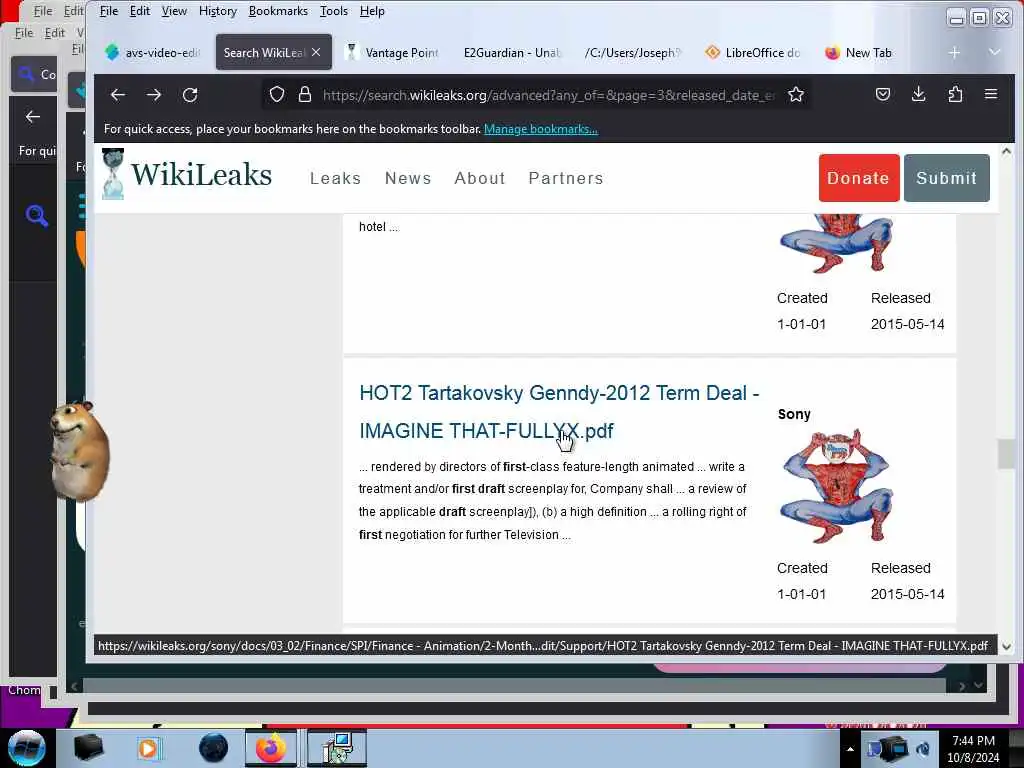Reload the current WikiLeaks page
This screenshot has height=768, width=1024.
click(x=190, y=95)
